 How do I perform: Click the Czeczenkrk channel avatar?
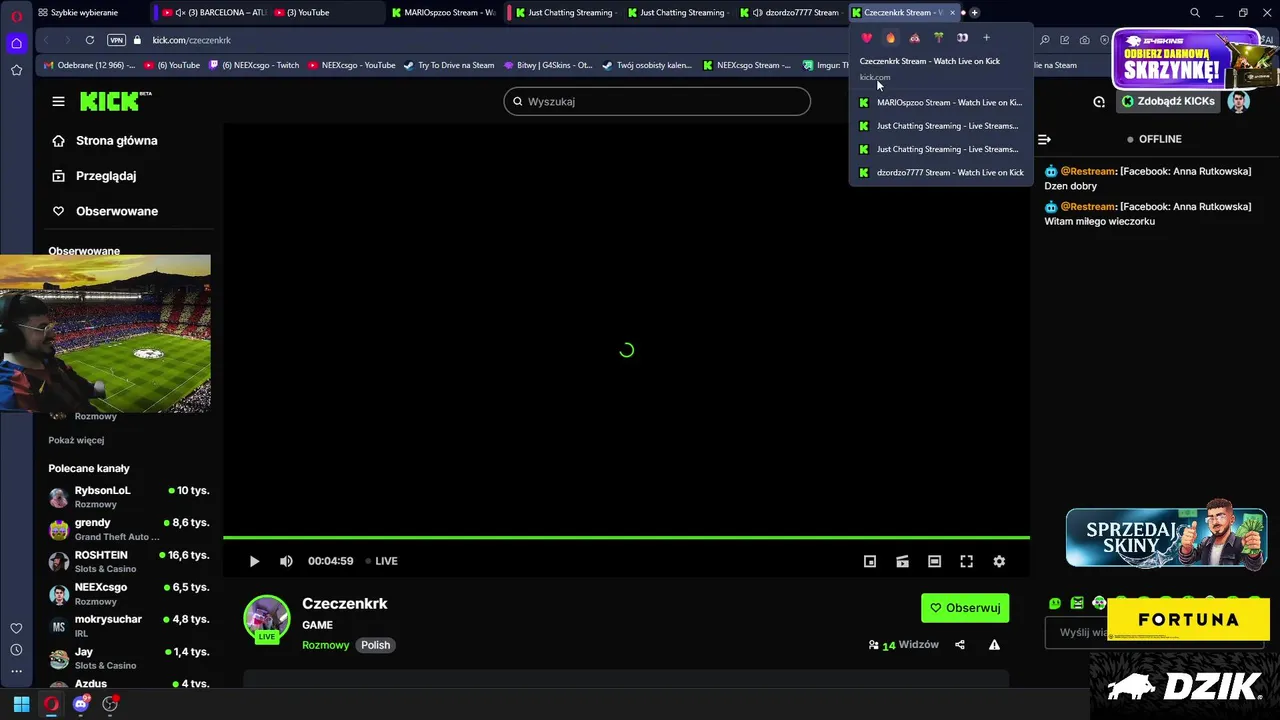267,619
